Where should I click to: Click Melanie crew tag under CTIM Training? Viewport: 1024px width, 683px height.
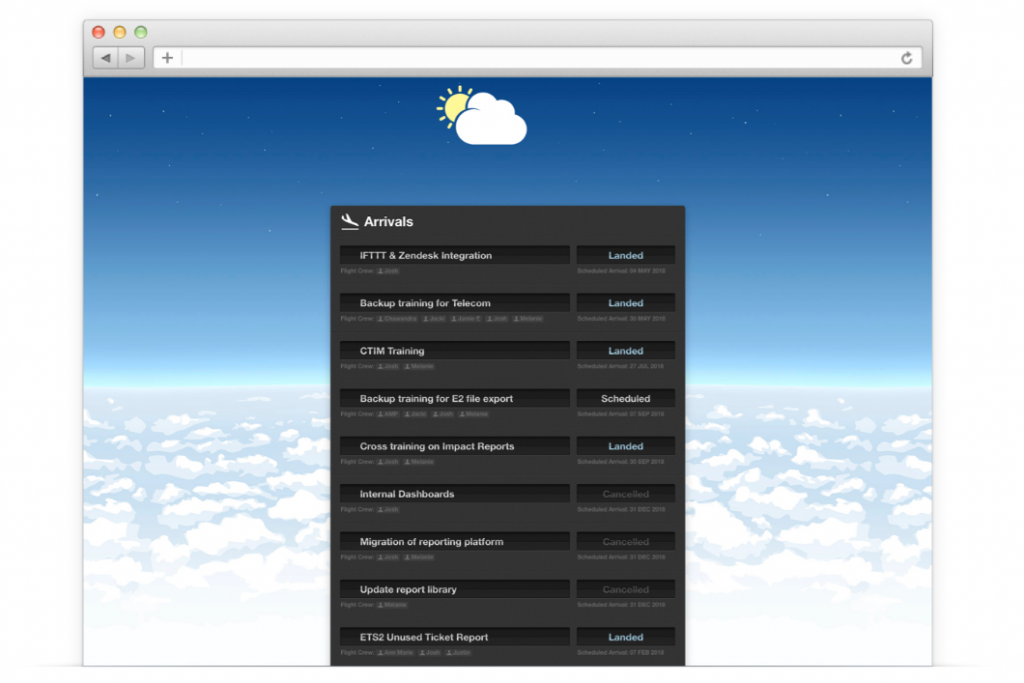pos(419,366)
